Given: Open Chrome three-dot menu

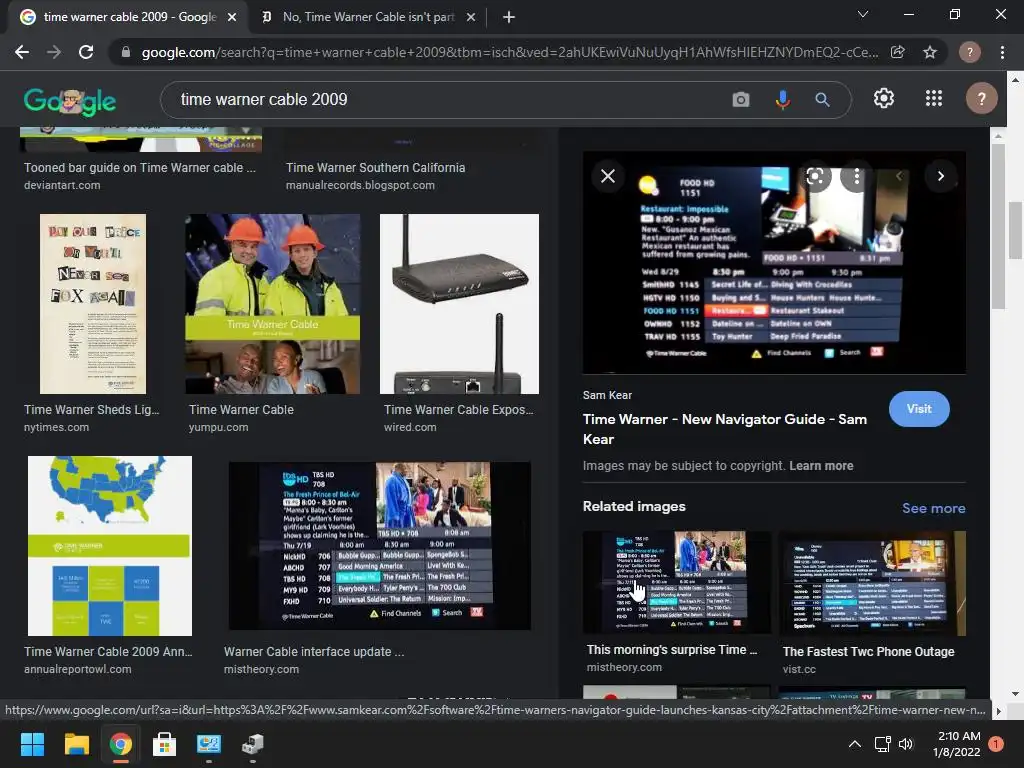Looking at the screenshot, I should click(x=1002, y=52).
